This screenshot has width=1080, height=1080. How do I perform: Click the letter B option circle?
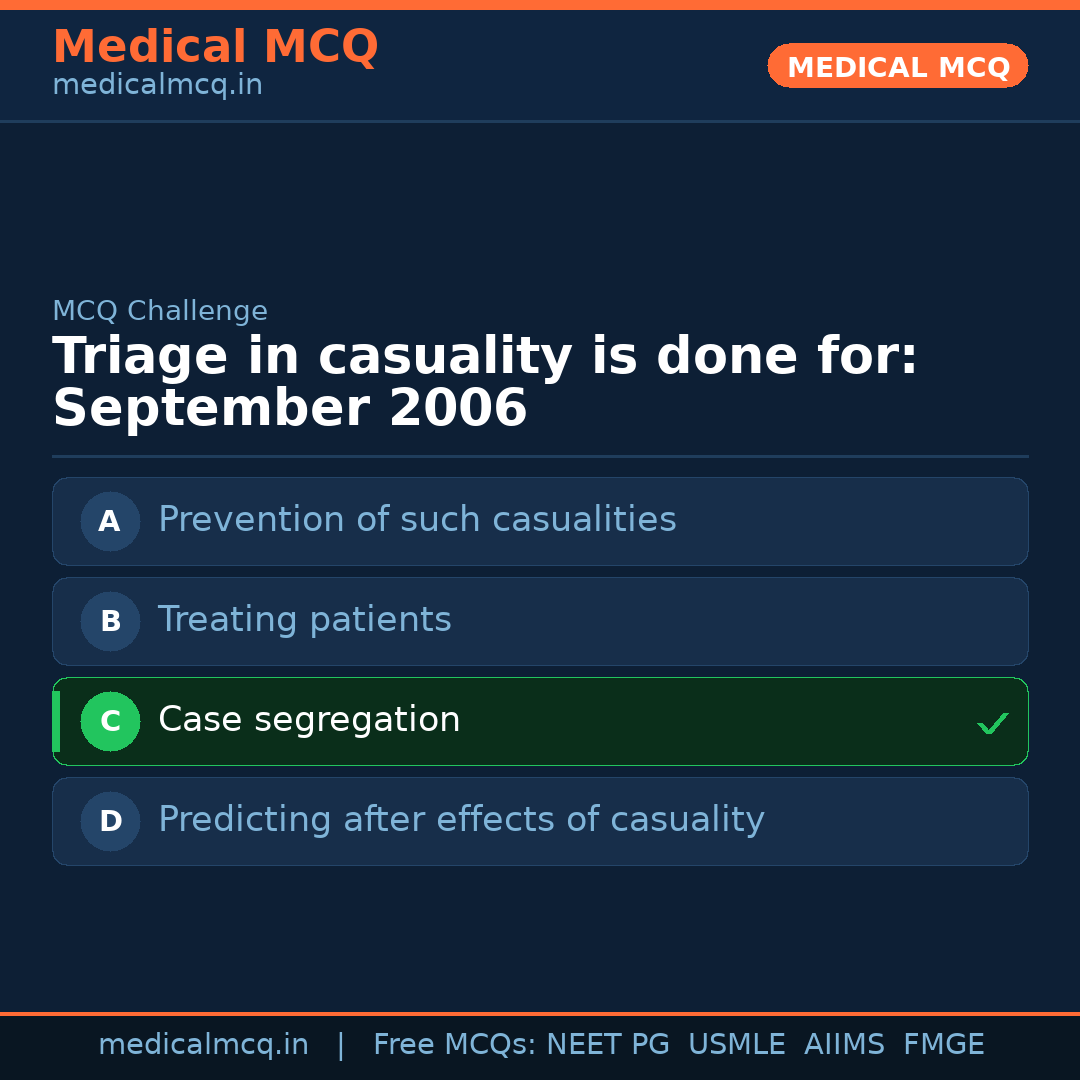point(110,621)
